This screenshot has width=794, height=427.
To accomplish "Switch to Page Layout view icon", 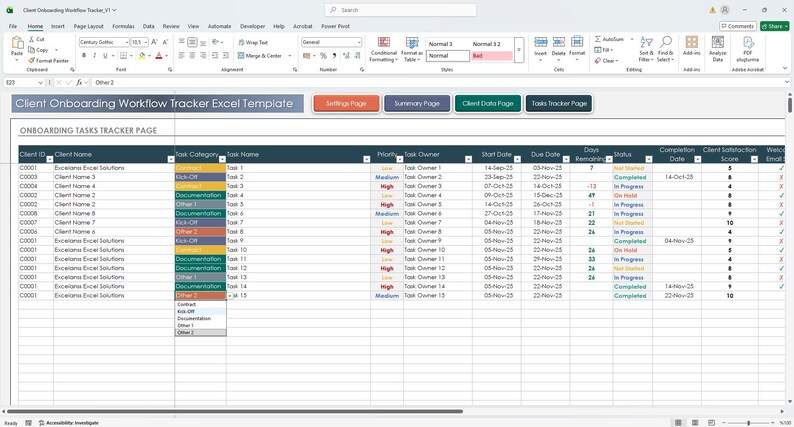I will point(695,422).
